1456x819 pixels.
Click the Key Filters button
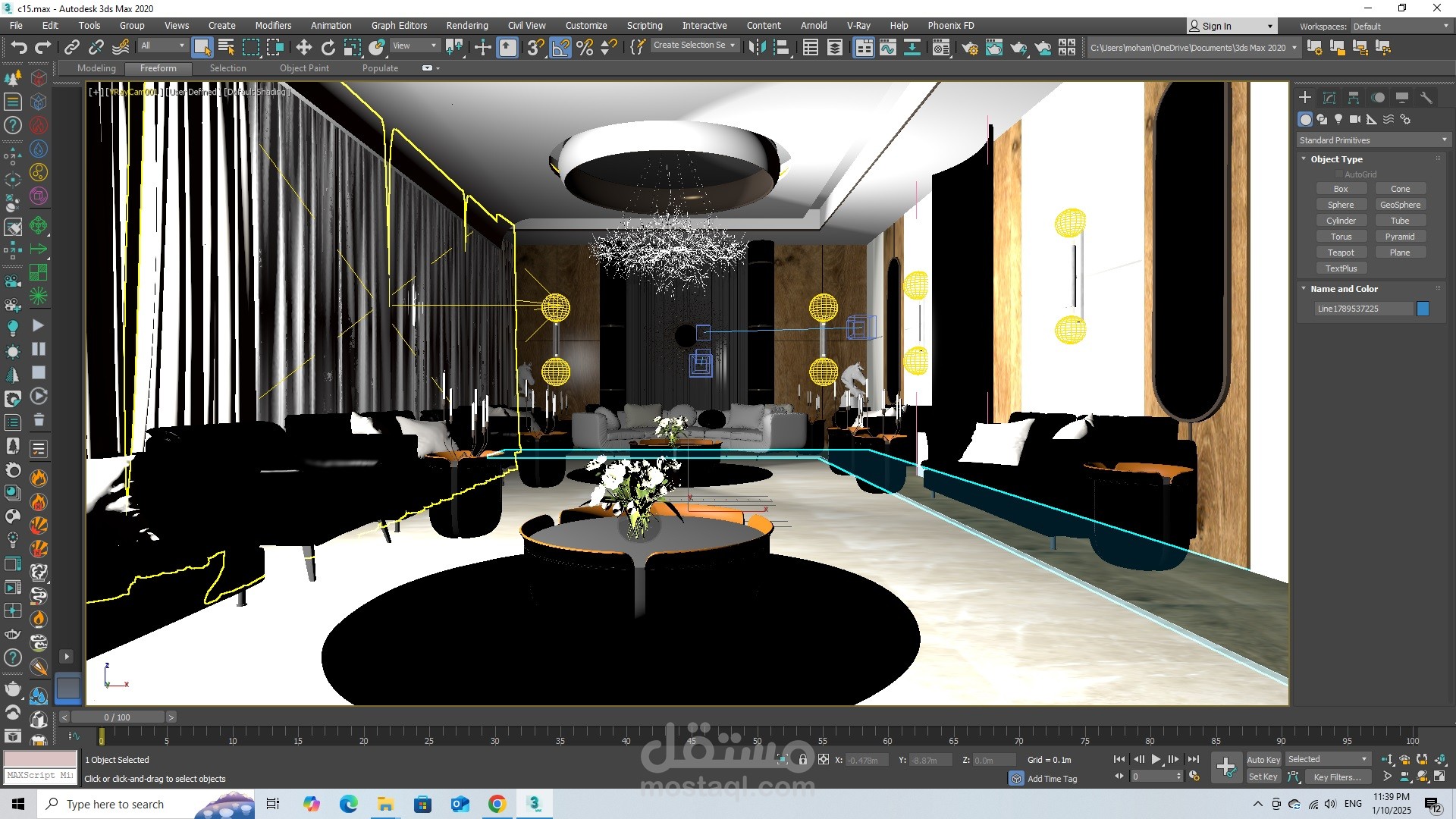point(1337,777)
